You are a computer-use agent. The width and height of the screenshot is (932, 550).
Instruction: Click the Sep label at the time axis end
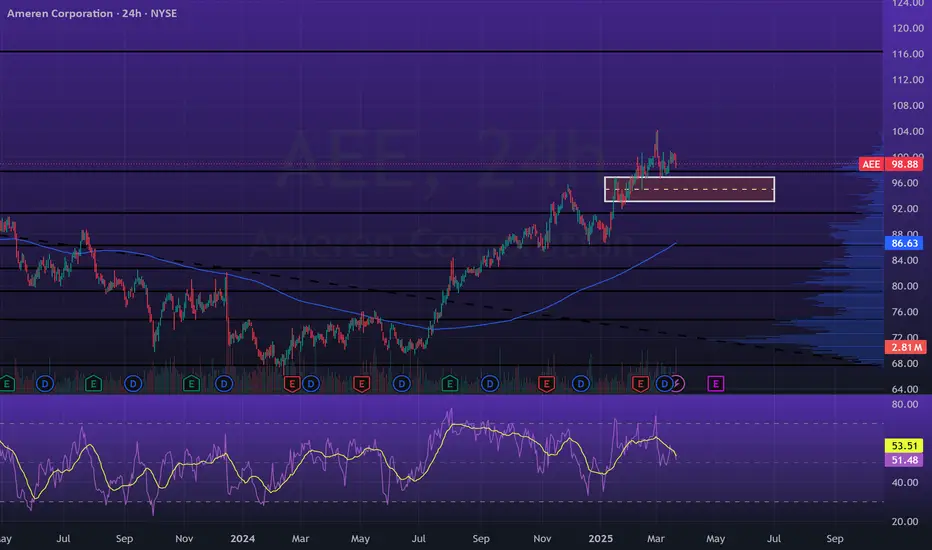point(835,539)
